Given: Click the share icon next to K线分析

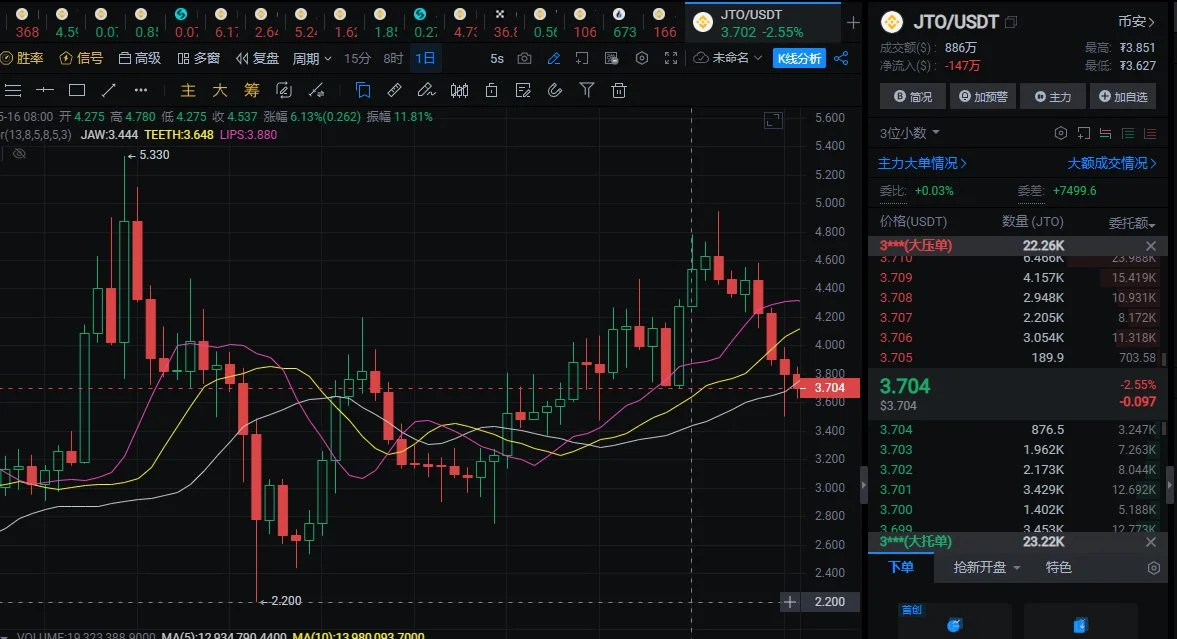Looking at the screenshot, I should pyautogui.click(x=841, y=58).
